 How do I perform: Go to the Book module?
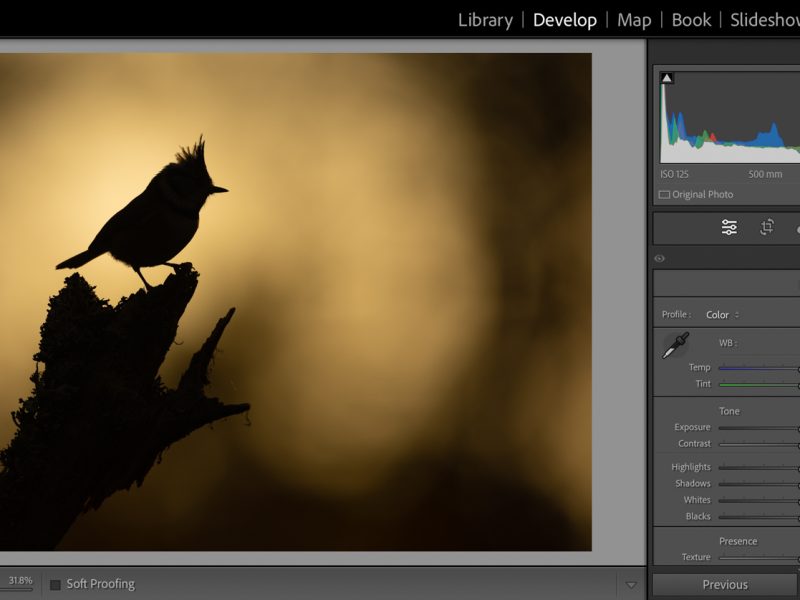pyautogui.click(x=691, y=20)
